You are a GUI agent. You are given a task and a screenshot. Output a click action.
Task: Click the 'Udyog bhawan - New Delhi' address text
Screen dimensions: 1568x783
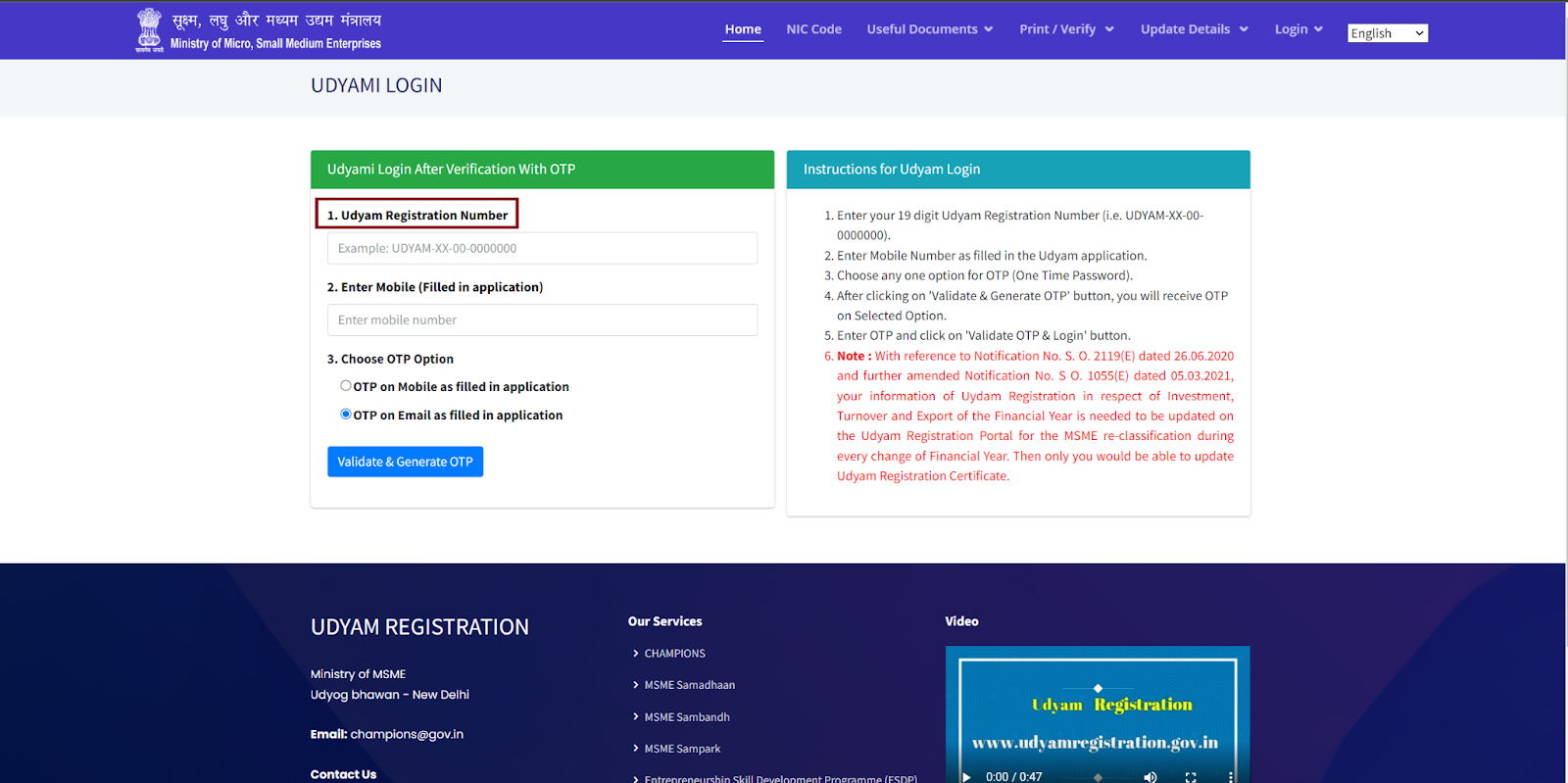tap(390, 695)
